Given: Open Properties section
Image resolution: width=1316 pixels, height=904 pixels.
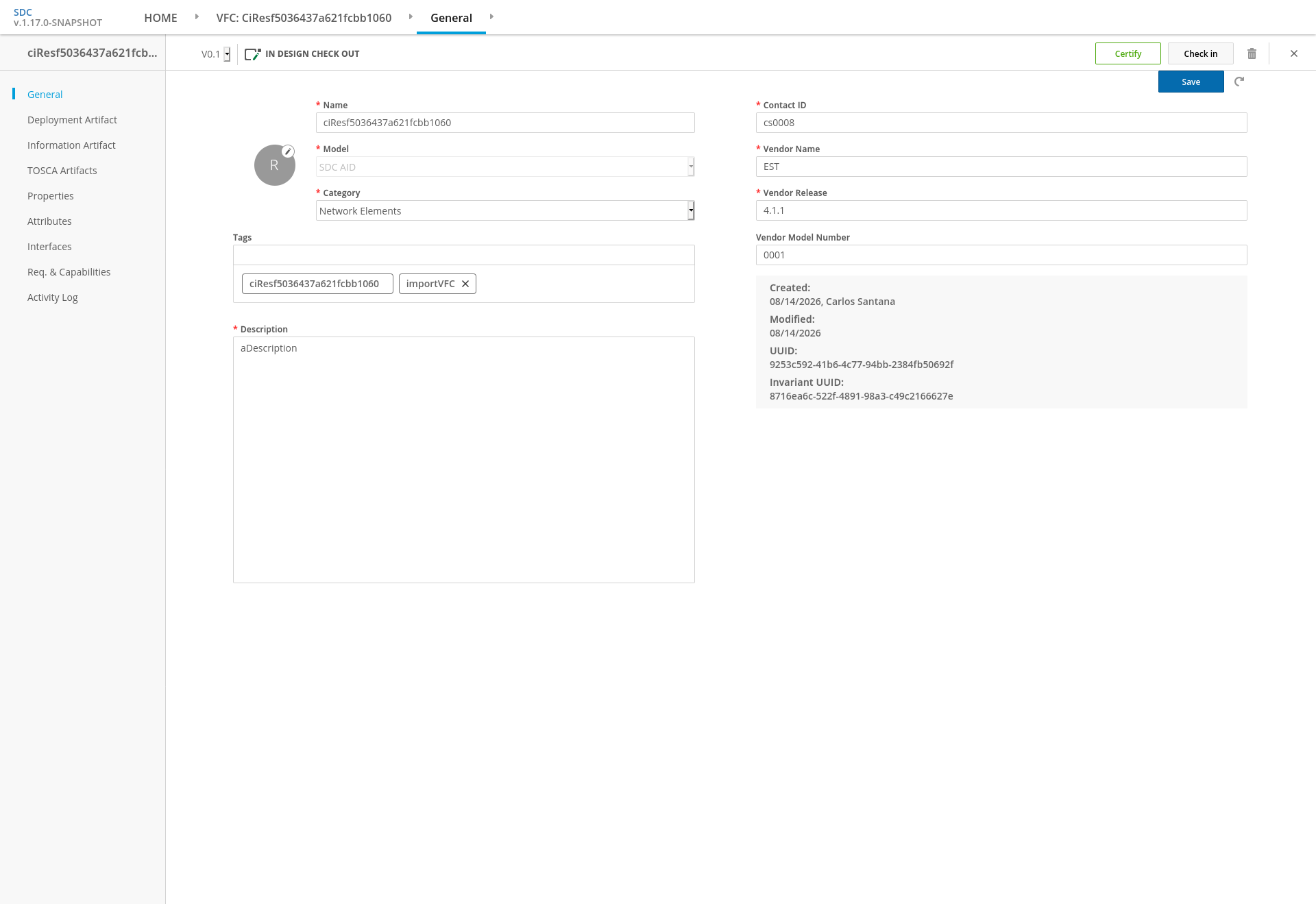Looking at the screenshot, I should [x=51, y=196].
